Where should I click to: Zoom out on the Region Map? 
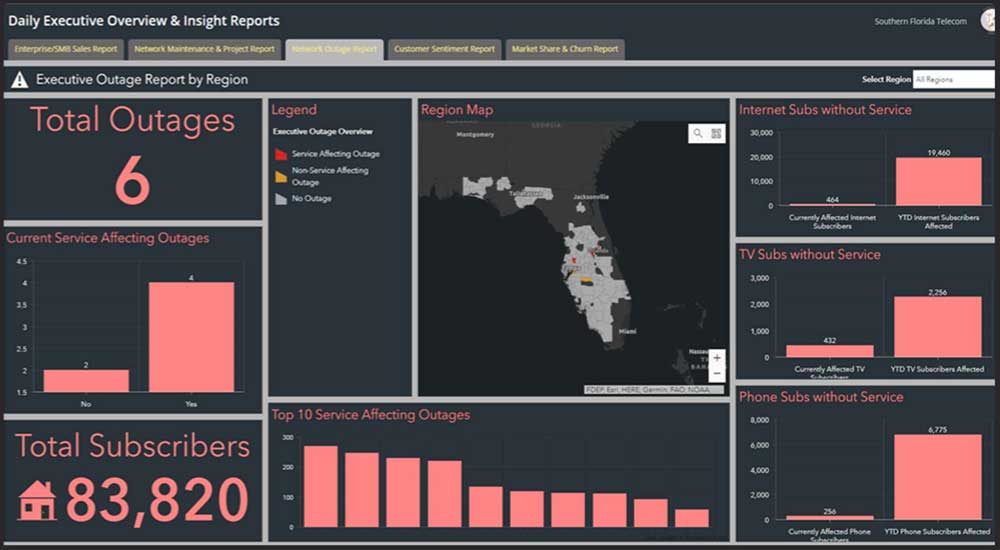tap(717, 373)
